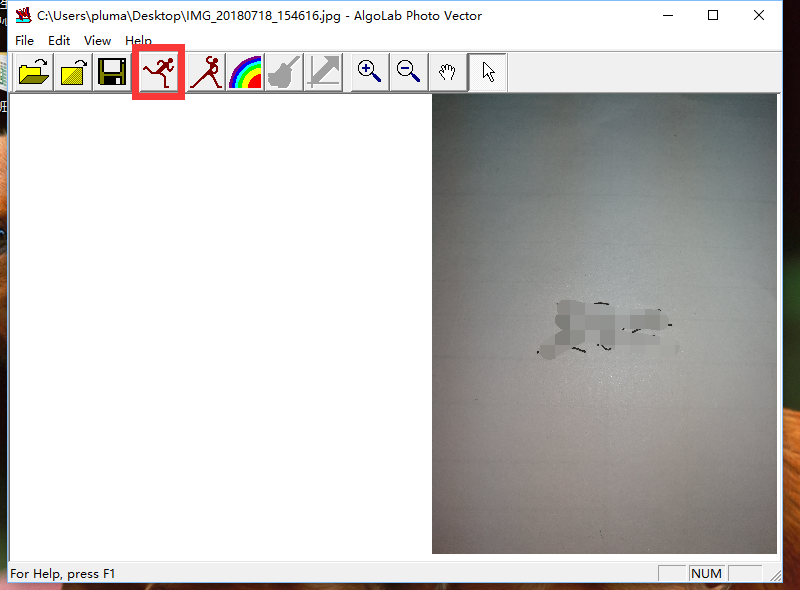
Task: Select the zoom out magnifier tool
Action: [409, 72]
